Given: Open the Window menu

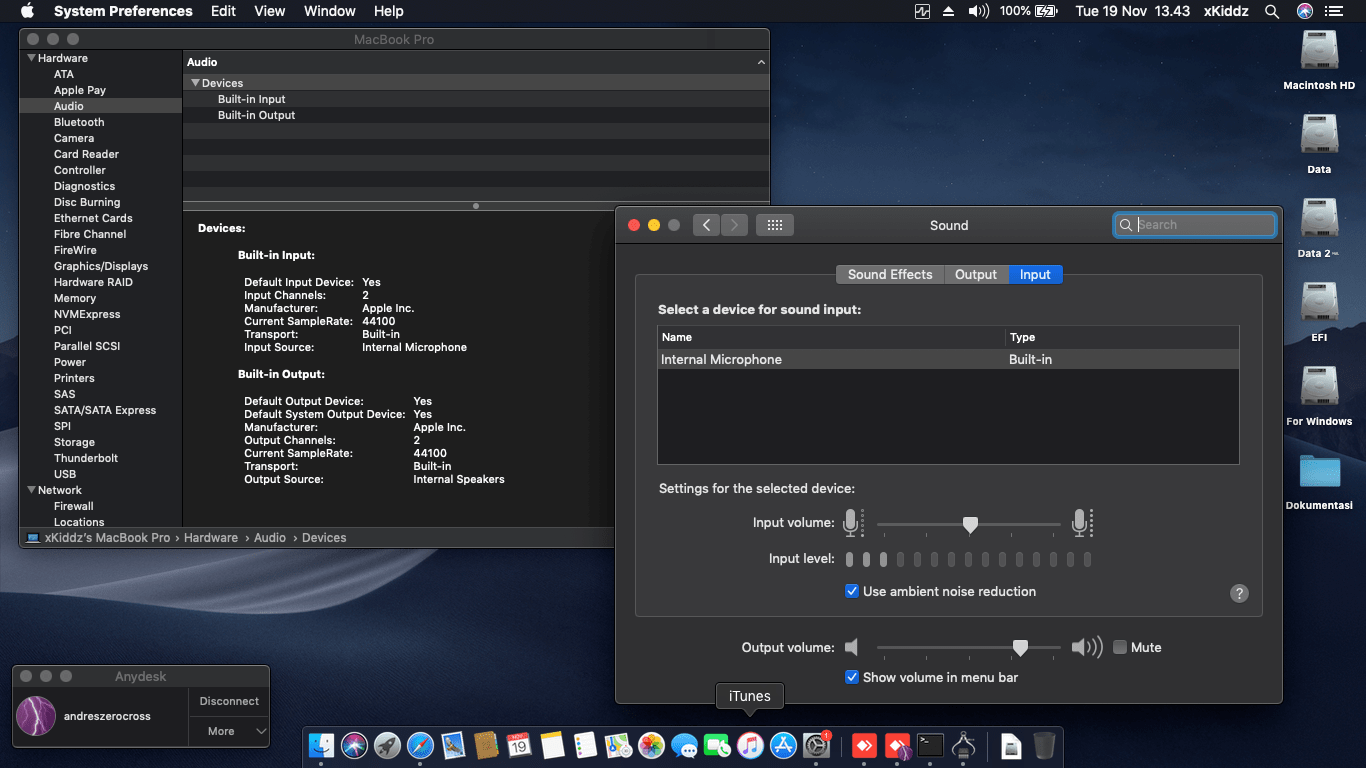Looking at the screenshot, I should point(329,11).
